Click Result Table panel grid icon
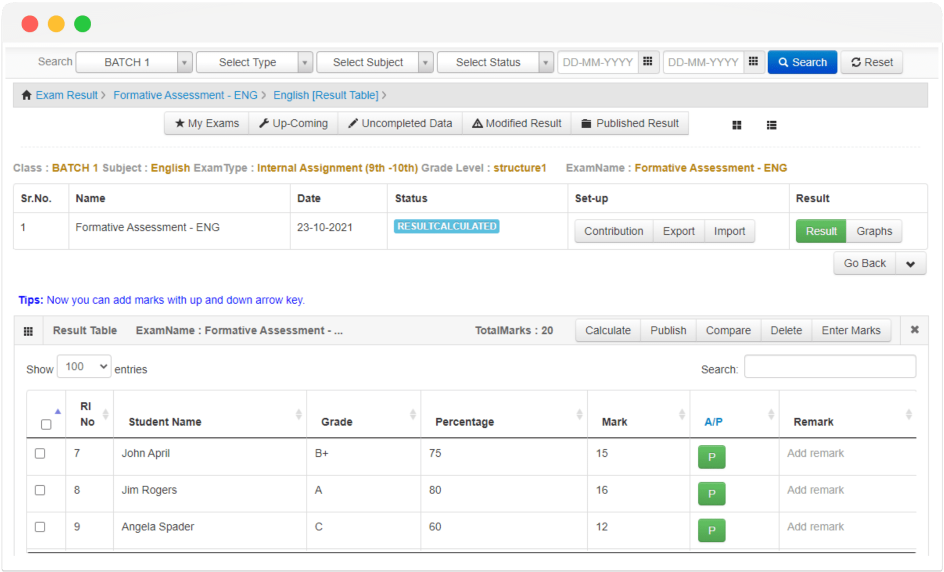Image resolution: width=944 pixels, height=572 pixels. click(28, 331)
